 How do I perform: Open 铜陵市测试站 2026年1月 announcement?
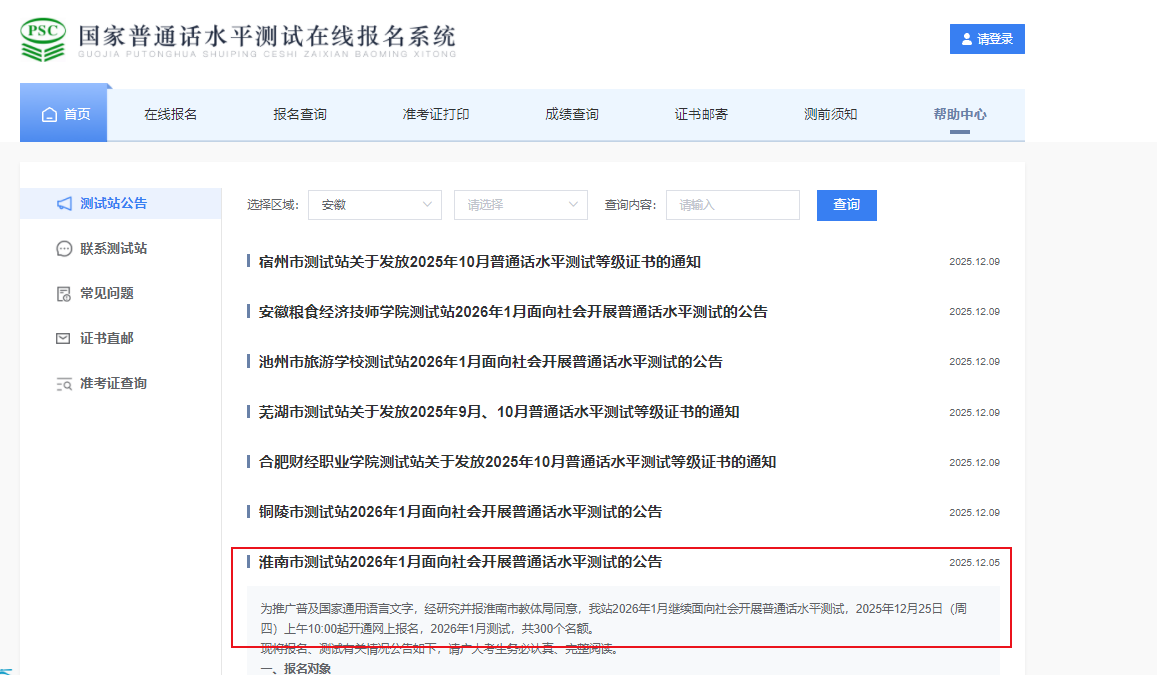[460, 512]
